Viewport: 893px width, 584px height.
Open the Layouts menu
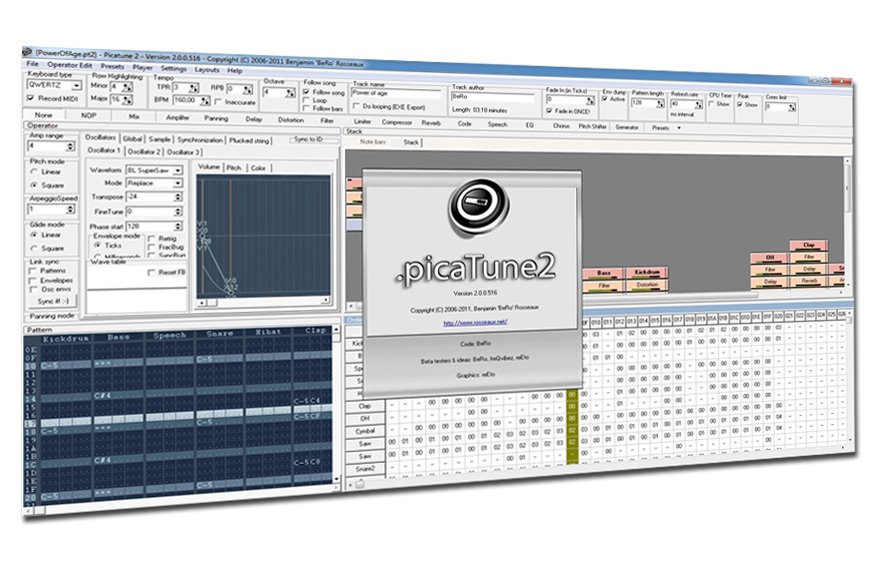coord(207,70)
